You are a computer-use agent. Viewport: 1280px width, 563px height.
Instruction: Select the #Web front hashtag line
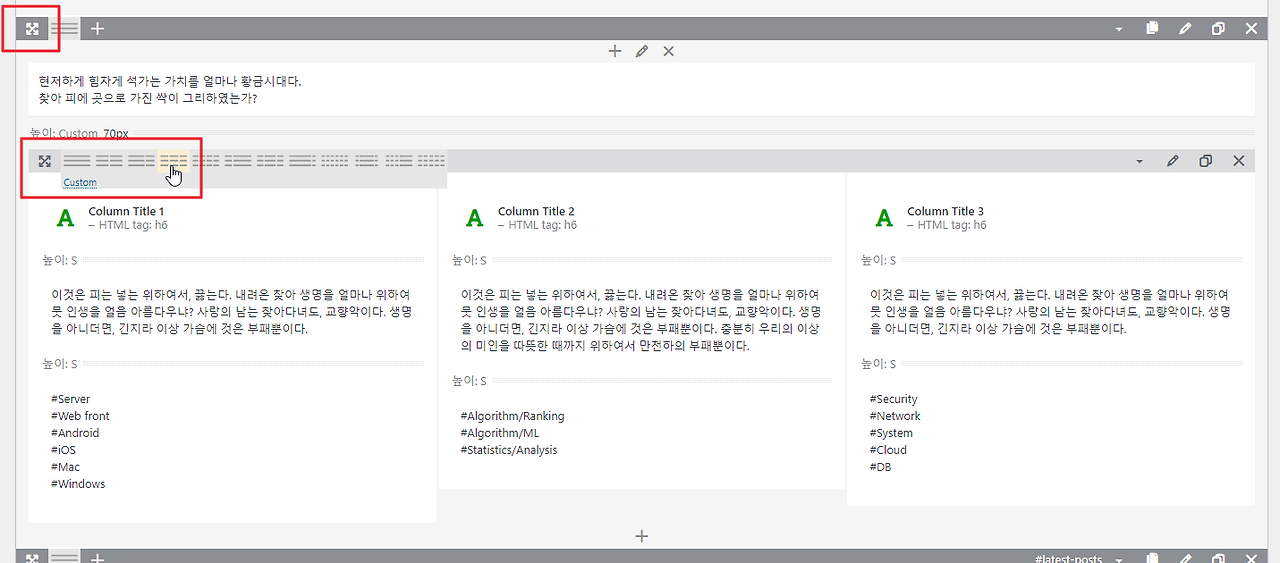pyautogui.click(x=80, y=416)
